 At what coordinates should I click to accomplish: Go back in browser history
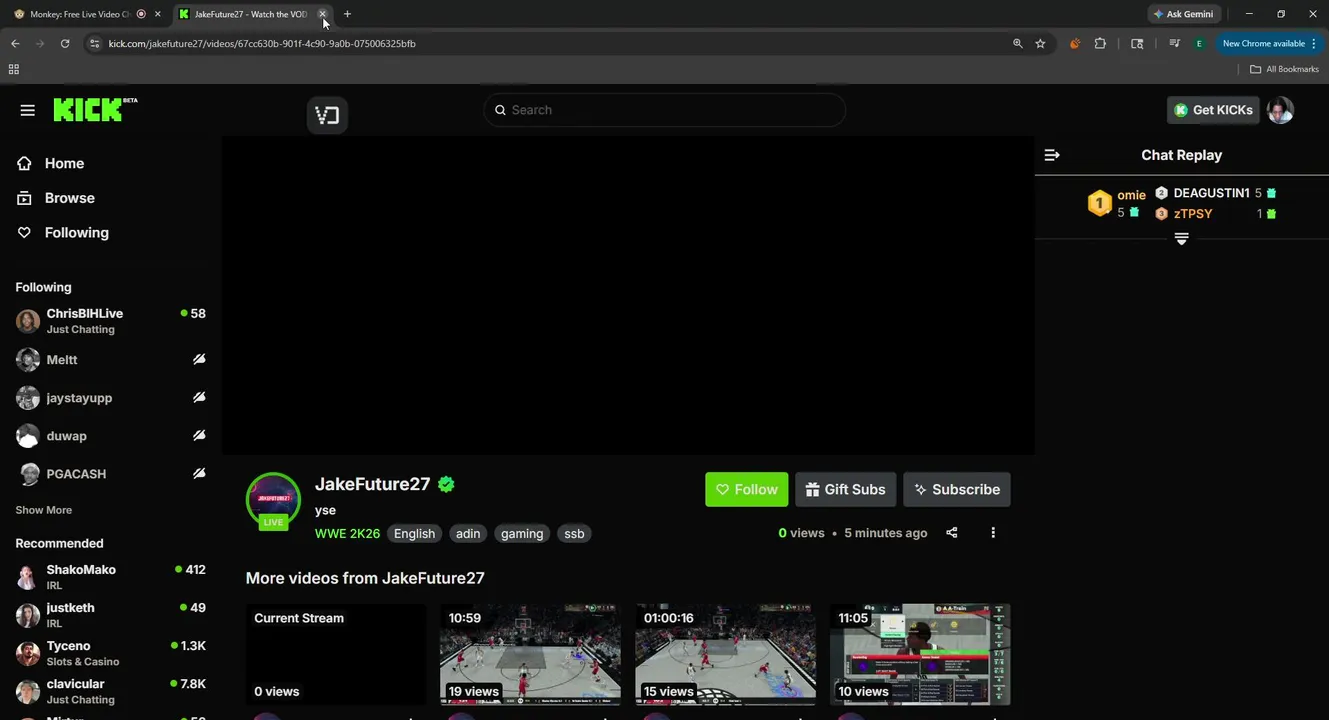point(15,44)
